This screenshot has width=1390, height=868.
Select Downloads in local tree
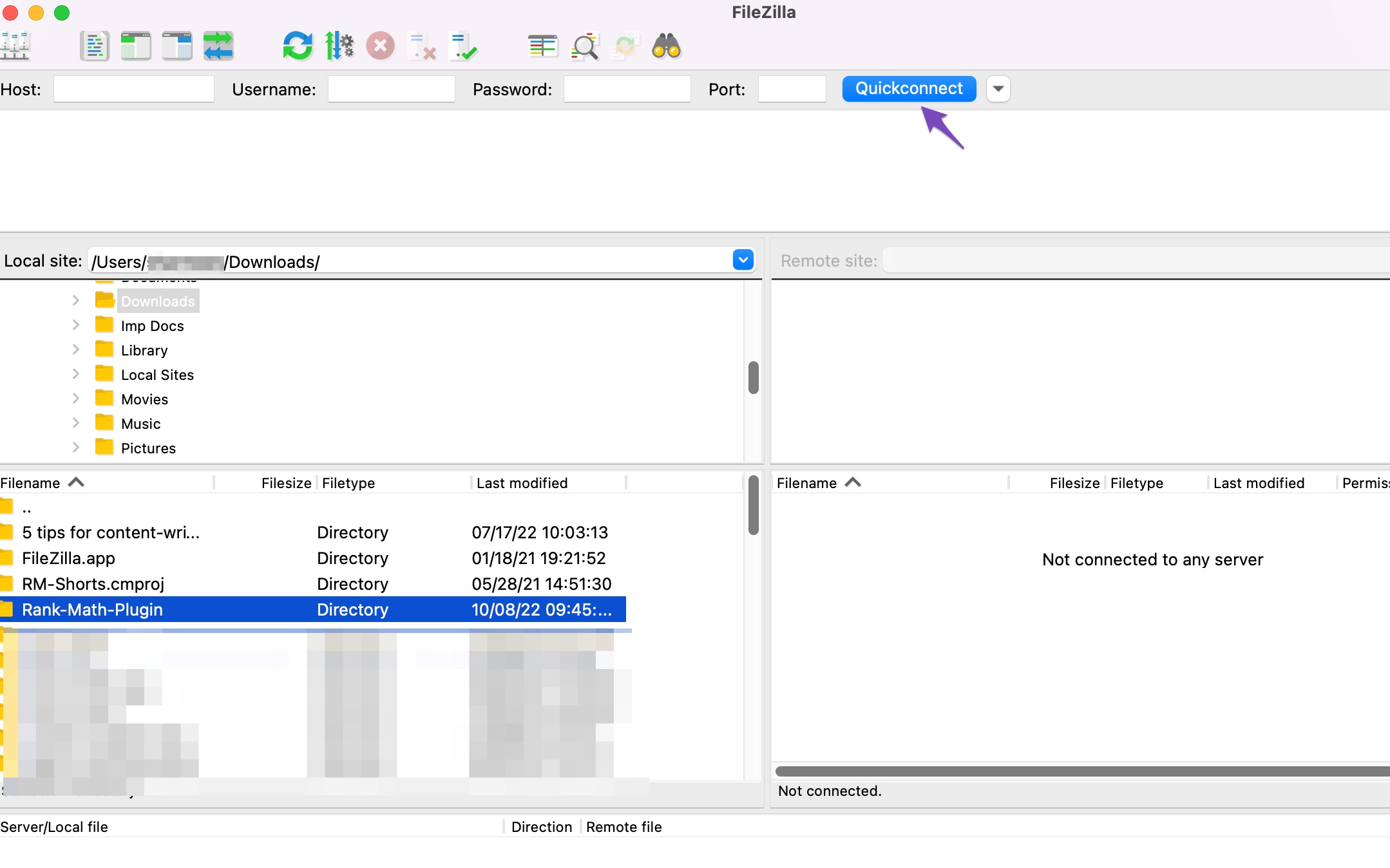pos(158,301)
